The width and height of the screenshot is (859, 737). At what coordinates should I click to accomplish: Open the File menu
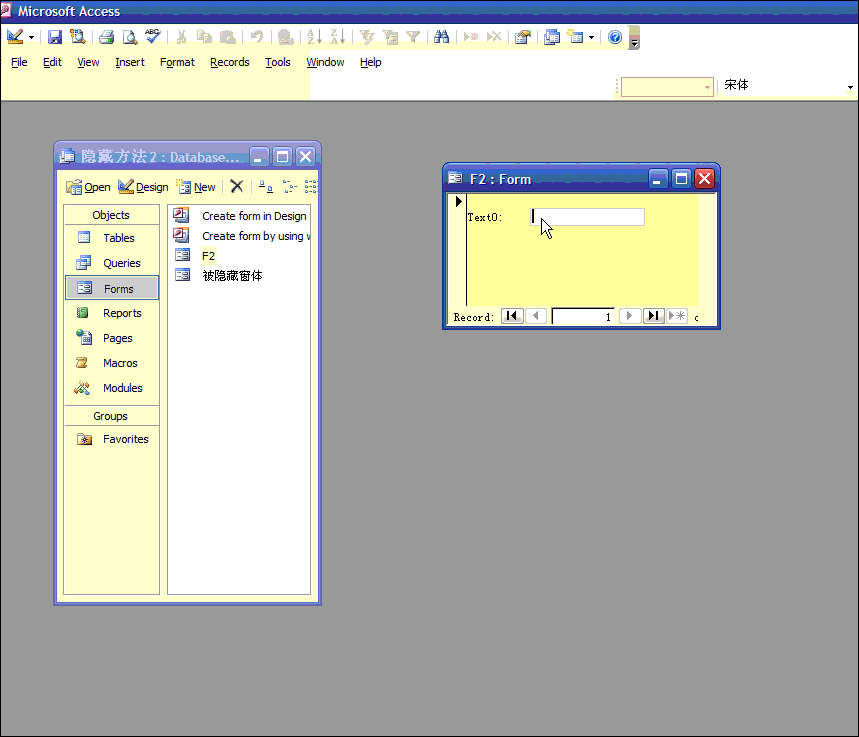tap(19, 62)
